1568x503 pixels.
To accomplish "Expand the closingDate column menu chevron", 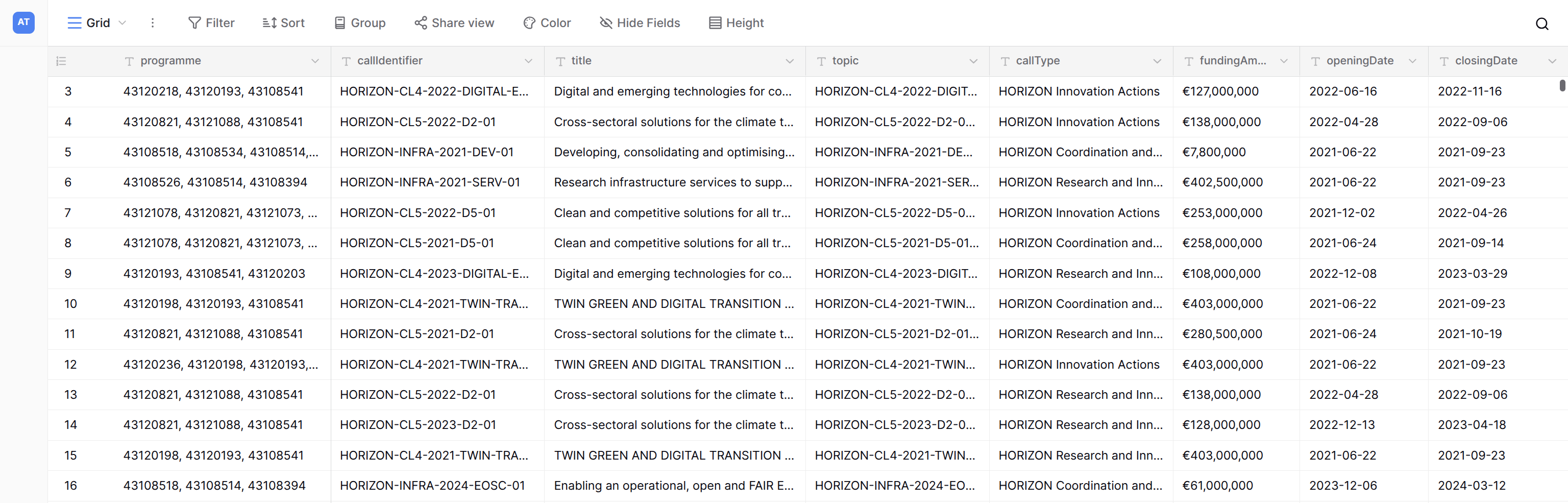I will tap(1552, 61).
